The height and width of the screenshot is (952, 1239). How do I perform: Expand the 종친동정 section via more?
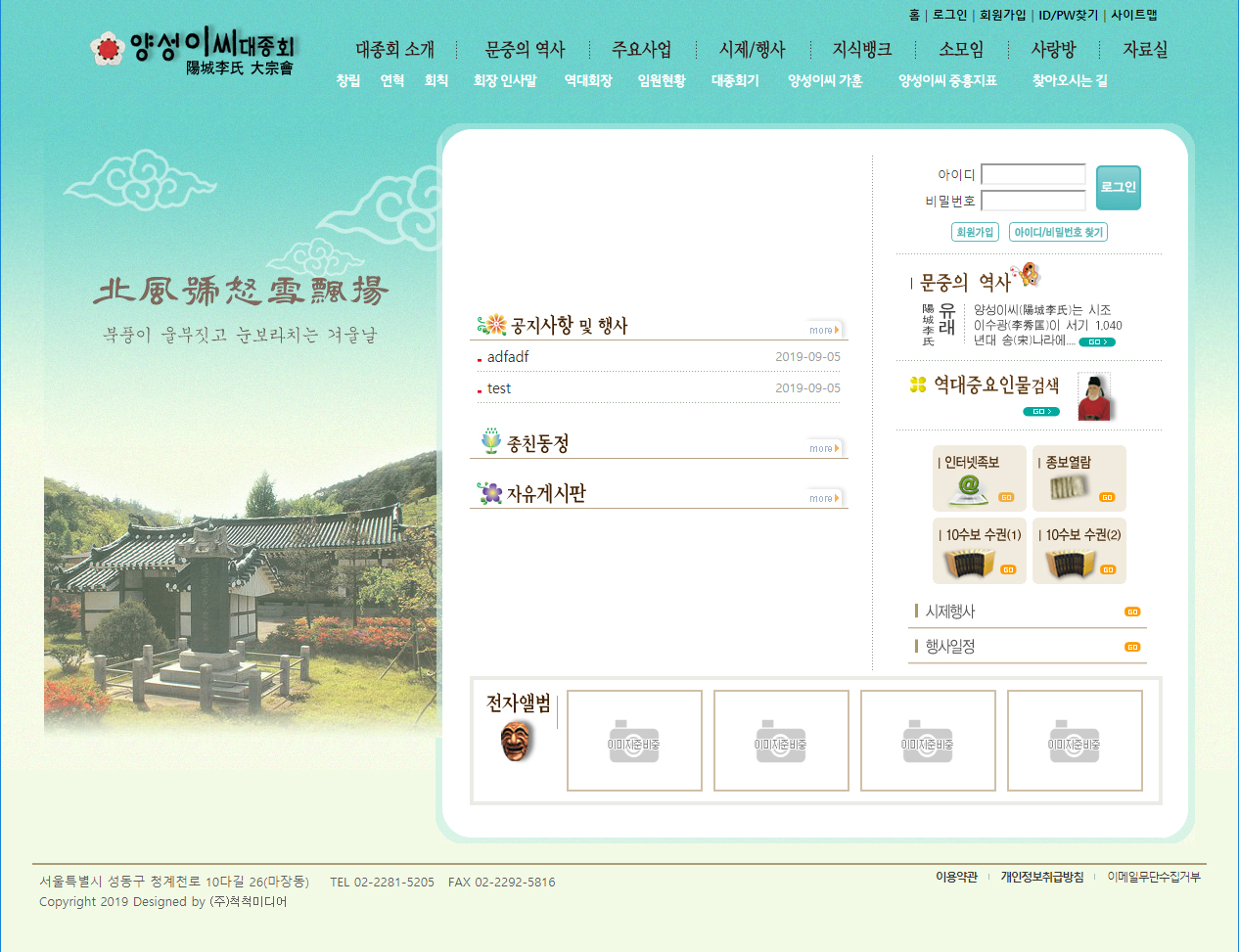(824, 448)
